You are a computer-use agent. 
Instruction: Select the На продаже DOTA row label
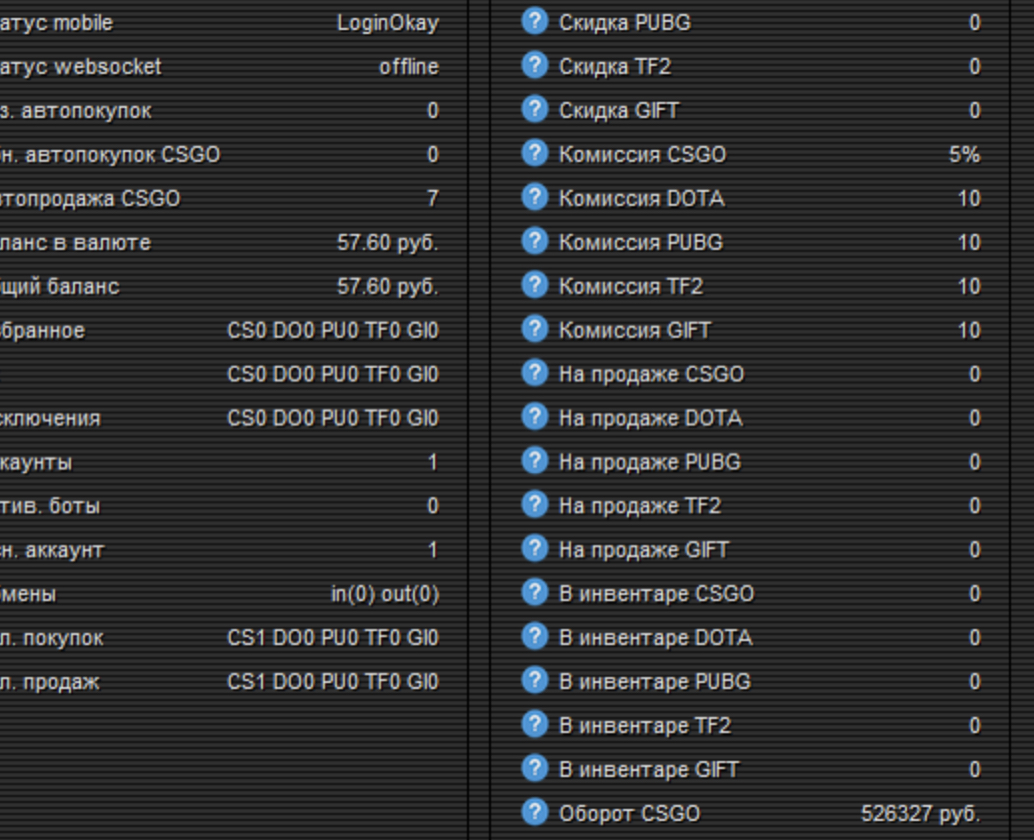[650, 418]
